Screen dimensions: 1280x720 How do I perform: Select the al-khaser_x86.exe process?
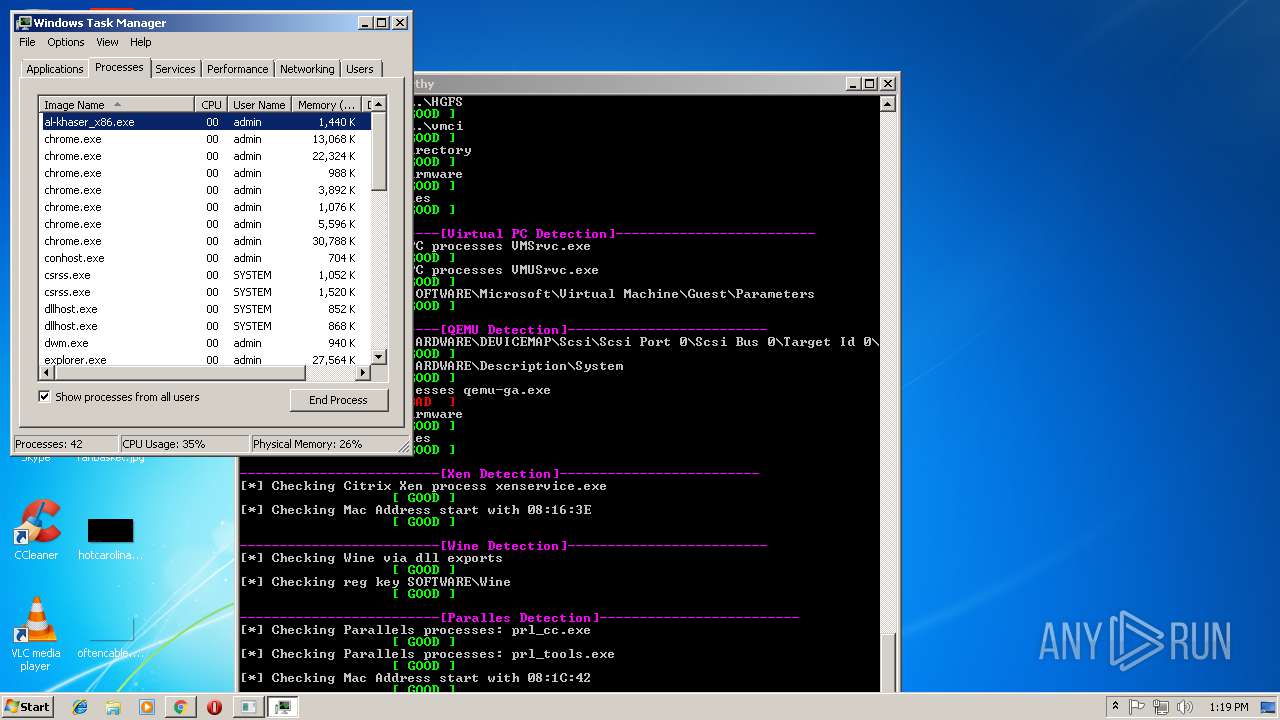[x=206, y=122]
